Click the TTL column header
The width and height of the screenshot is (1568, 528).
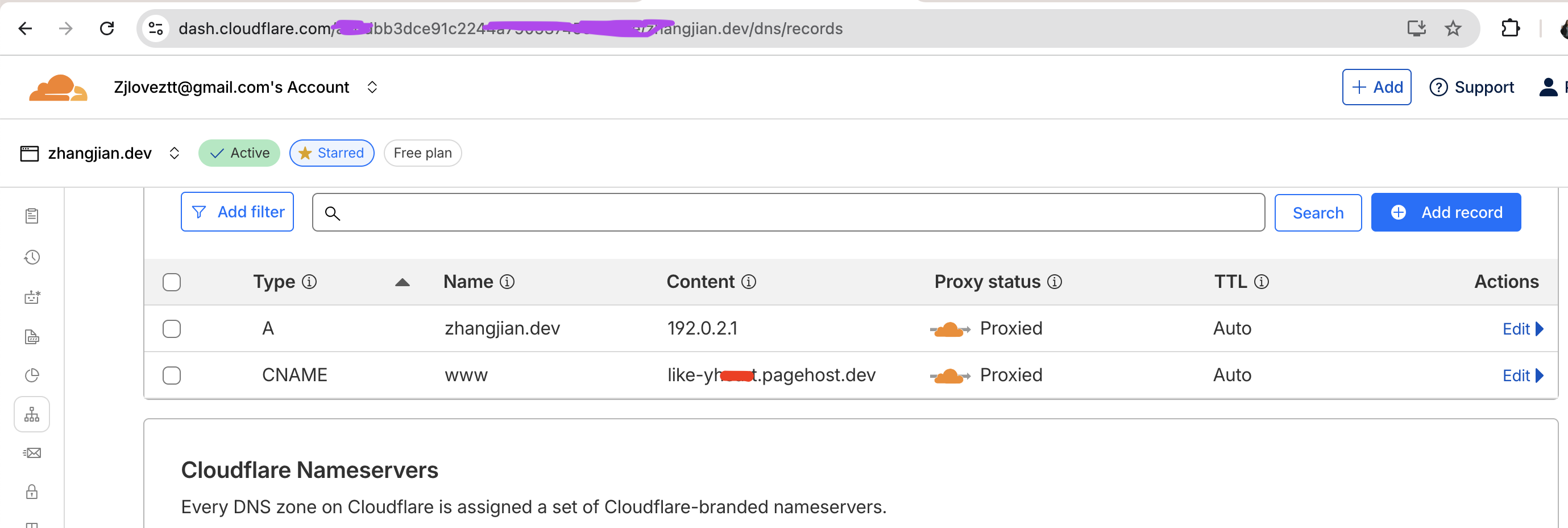[x=1231, y=282]
